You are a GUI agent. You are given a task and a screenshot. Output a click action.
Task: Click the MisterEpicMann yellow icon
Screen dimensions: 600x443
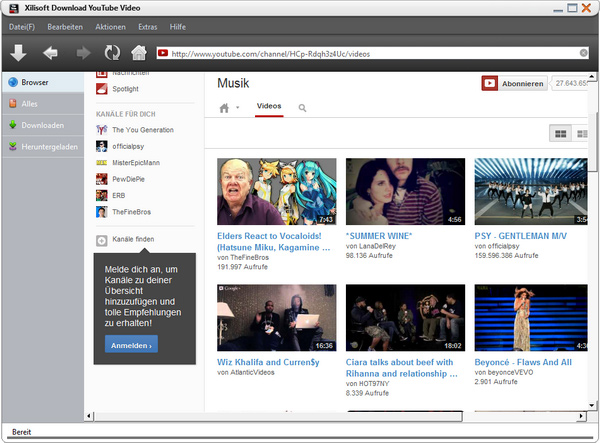[x=101, y=163]
